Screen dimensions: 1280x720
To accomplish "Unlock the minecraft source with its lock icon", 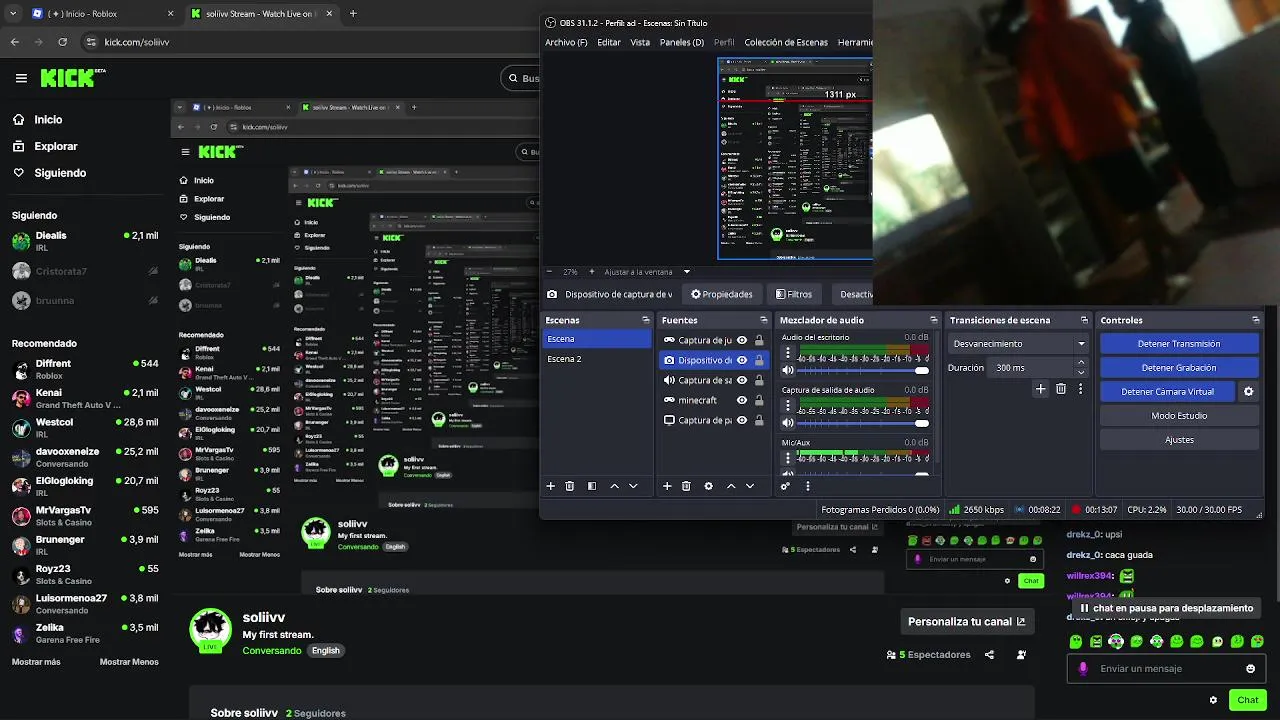I will tap(759, 400).
